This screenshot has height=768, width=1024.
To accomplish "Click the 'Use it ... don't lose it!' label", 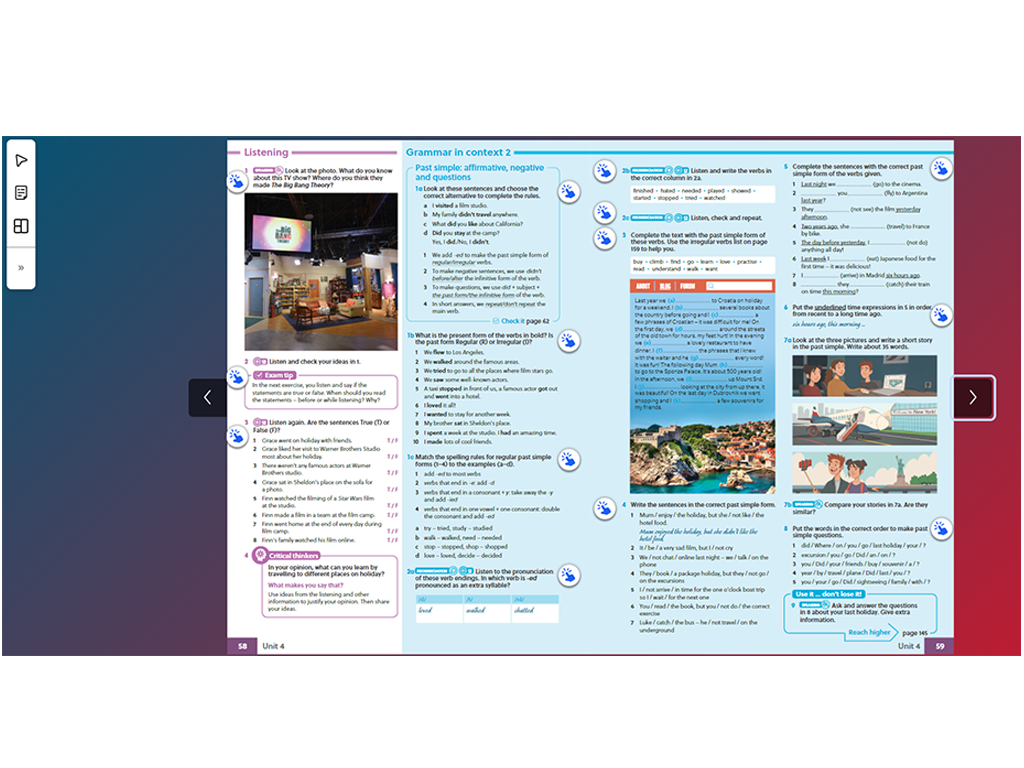I will pyautogui.click(x=829, y=594).
